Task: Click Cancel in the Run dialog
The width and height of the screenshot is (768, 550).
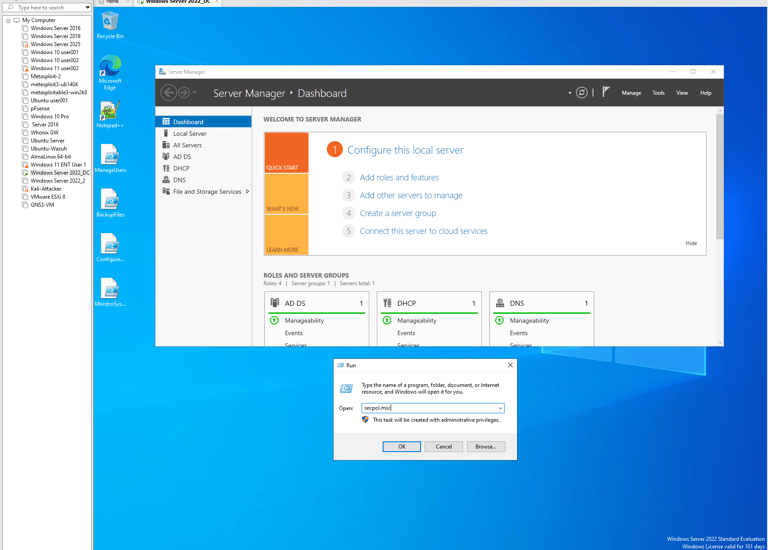Action: [x=444, y=446]
